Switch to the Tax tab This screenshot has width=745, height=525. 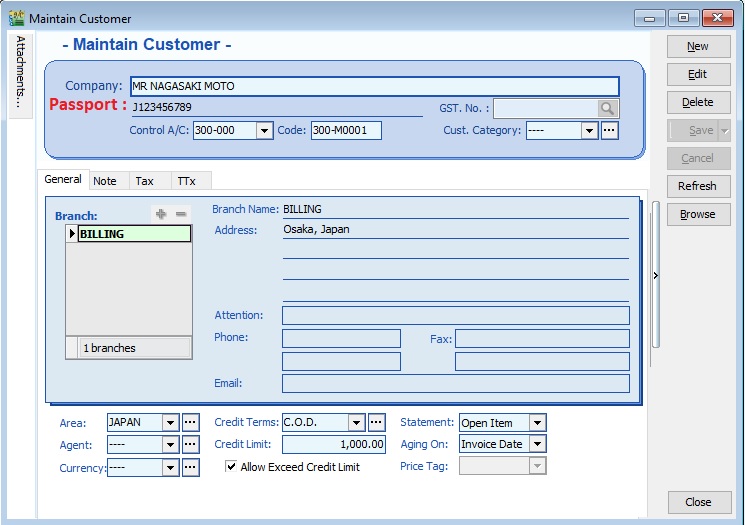[x=145, y=181]
